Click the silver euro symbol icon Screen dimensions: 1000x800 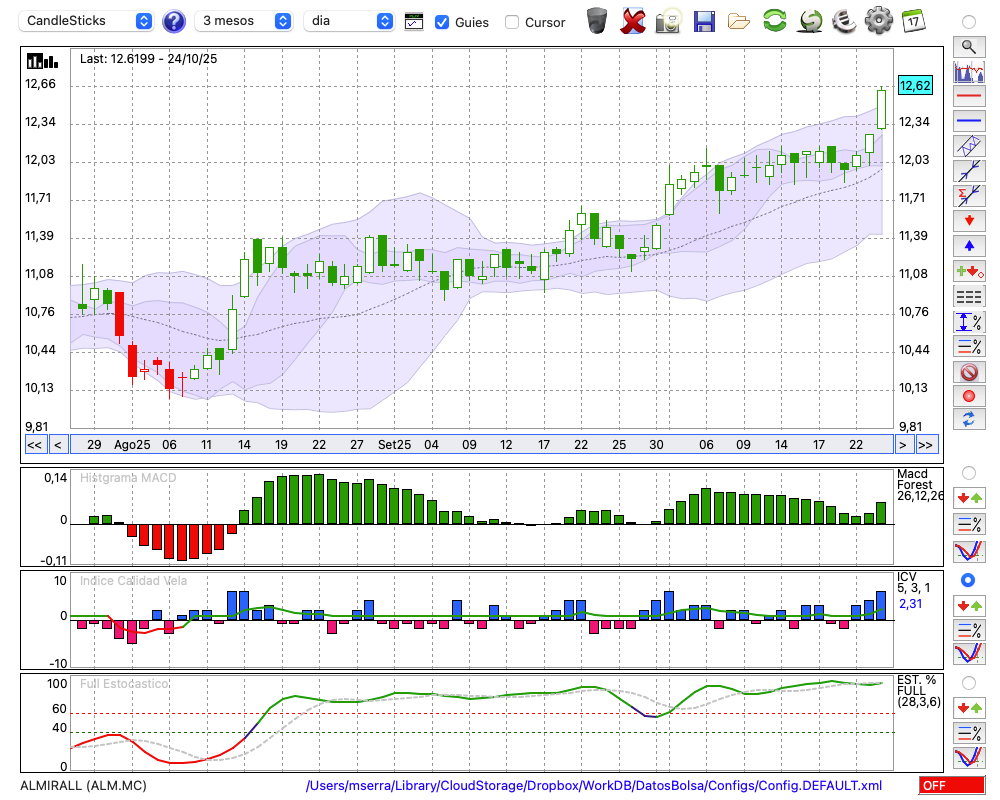coord(844,21)
